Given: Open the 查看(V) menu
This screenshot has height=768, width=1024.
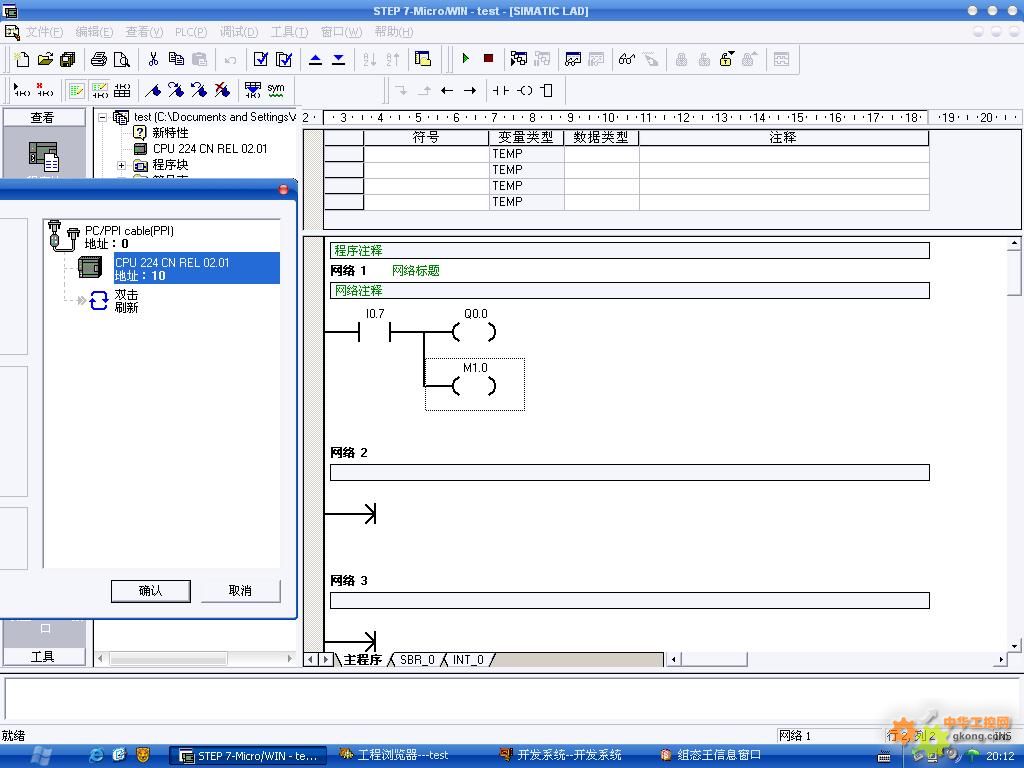Looking at the screenshot, I should (x=144, y=32).
